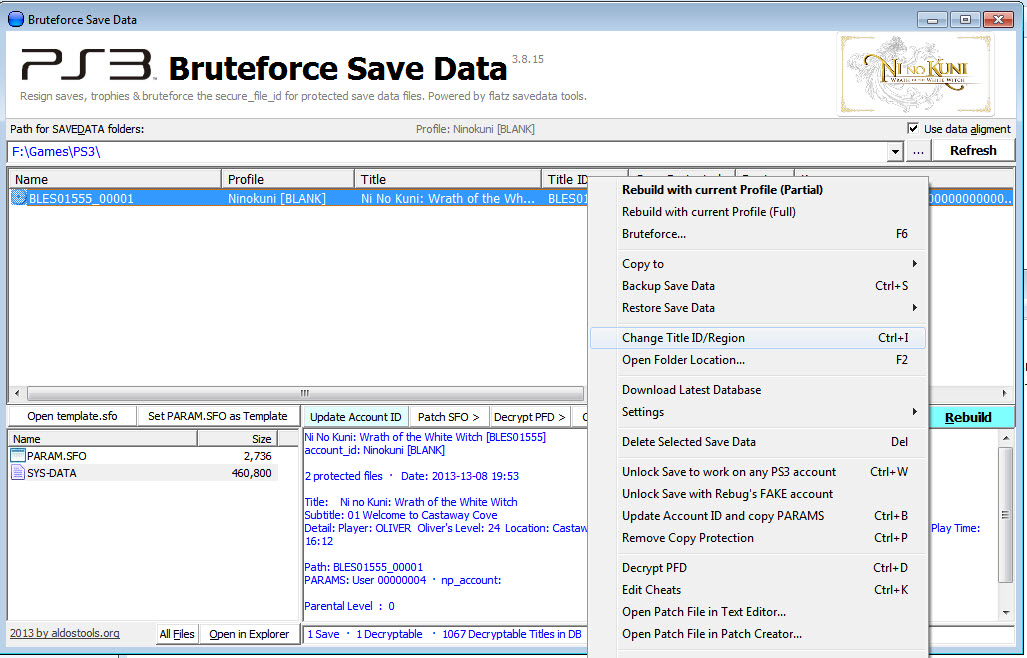Choose Update Account ID and copy PARAMS
This screenshot has height=658, width=1027.
(x=758, y=516)
